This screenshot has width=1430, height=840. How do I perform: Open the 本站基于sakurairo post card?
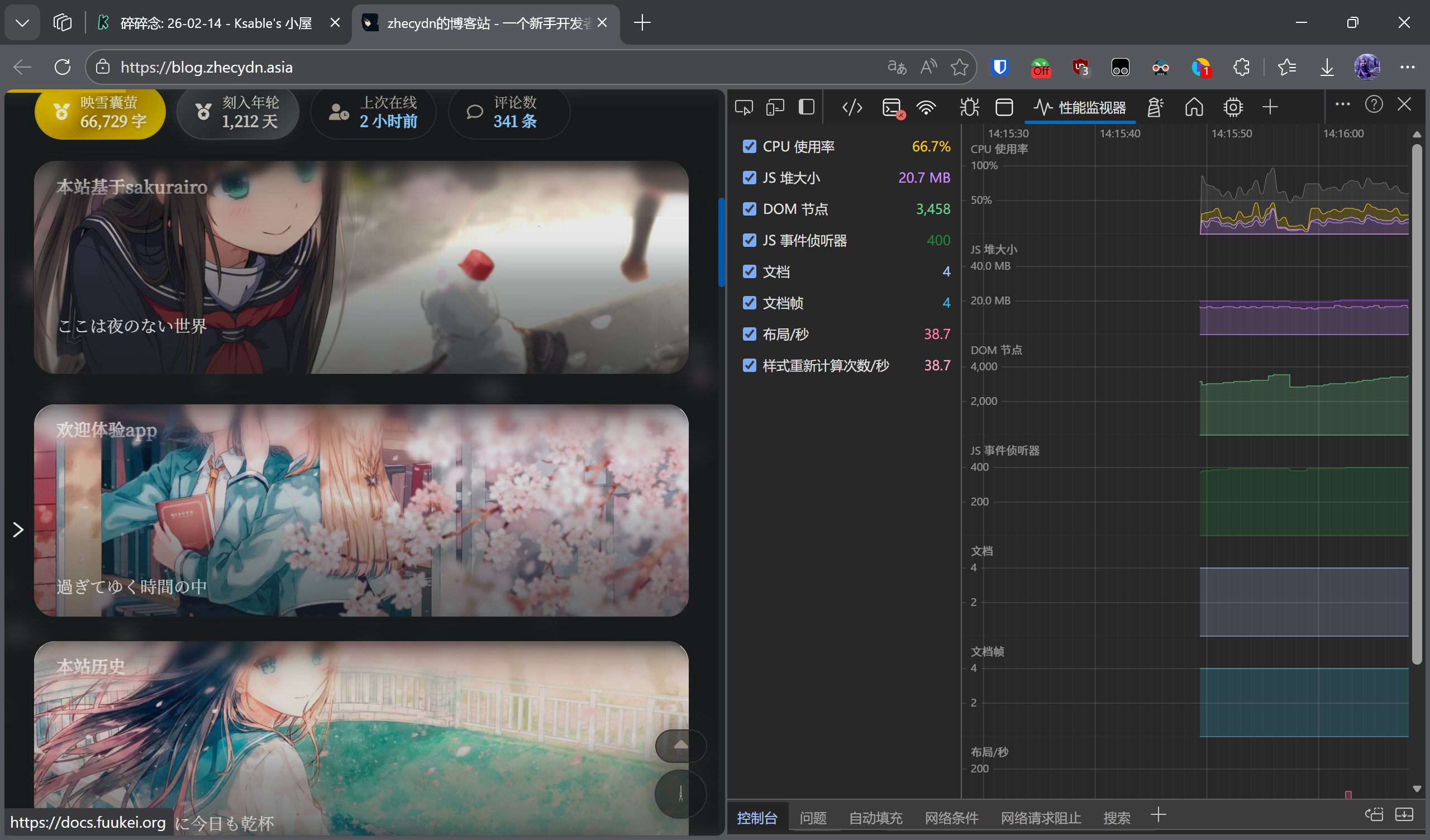[x=361, y=267]
